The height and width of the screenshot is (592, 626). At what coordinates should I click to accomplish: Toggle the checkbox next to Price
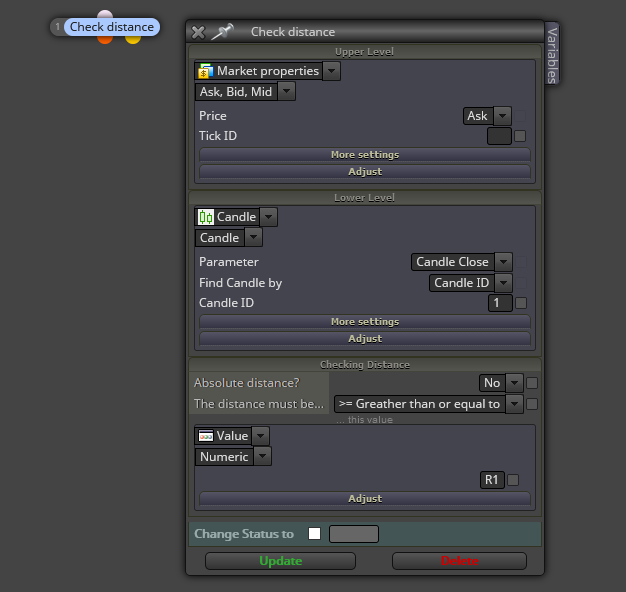point(520,116)
